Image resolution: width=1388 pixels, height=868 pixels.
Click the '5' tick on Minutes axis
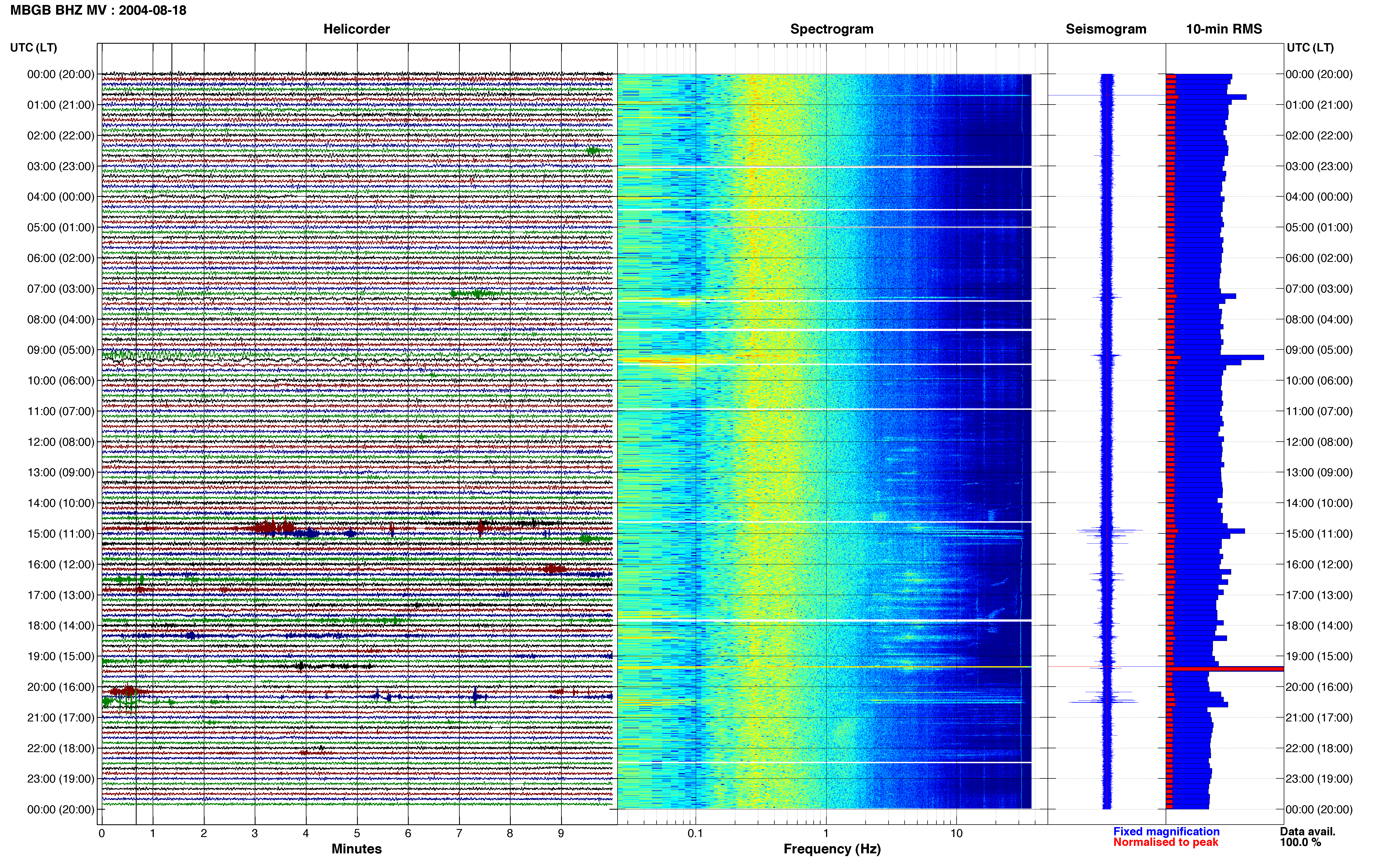tap(357, 833)
